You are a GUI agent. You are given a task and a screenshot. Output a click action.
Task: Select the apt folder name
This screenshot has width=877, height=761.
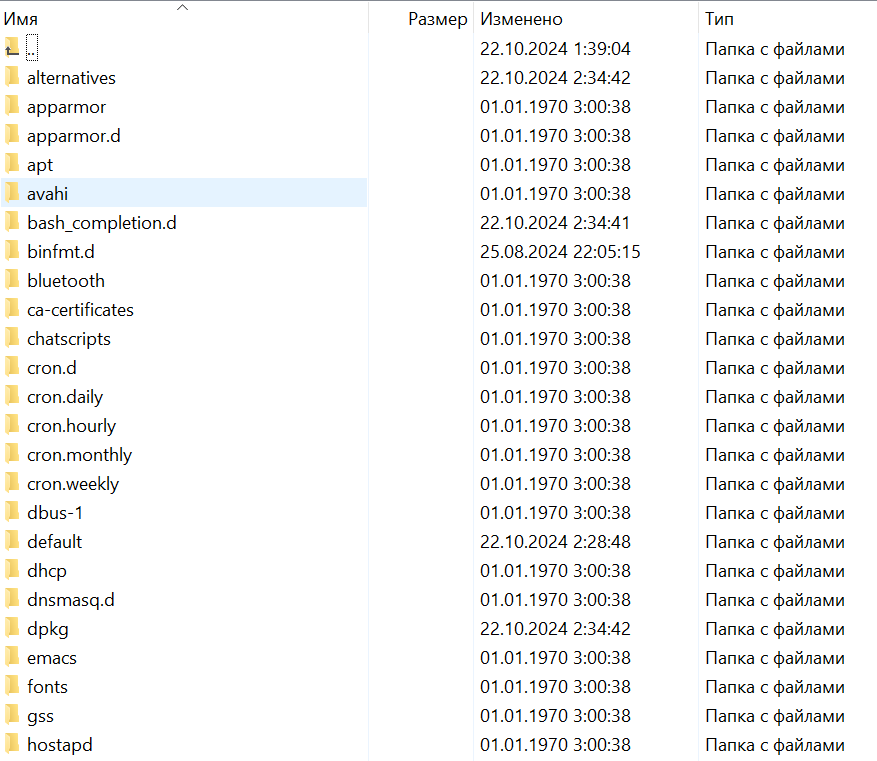coord(40,165)
